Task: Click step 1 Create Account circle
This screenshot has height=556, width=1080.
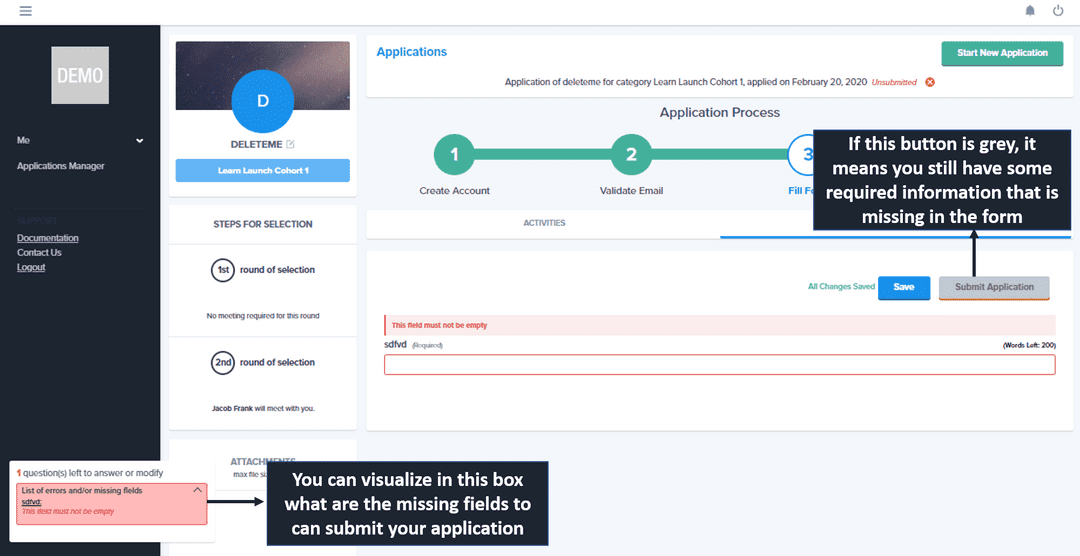Action: pos(454,154)
